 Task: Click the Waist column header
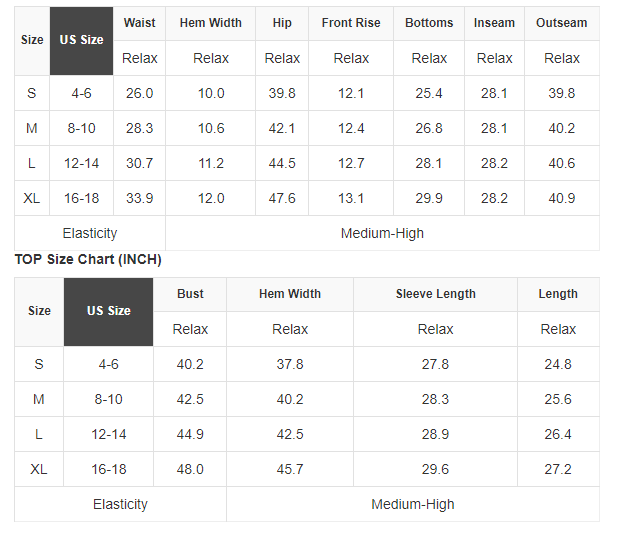140,23
